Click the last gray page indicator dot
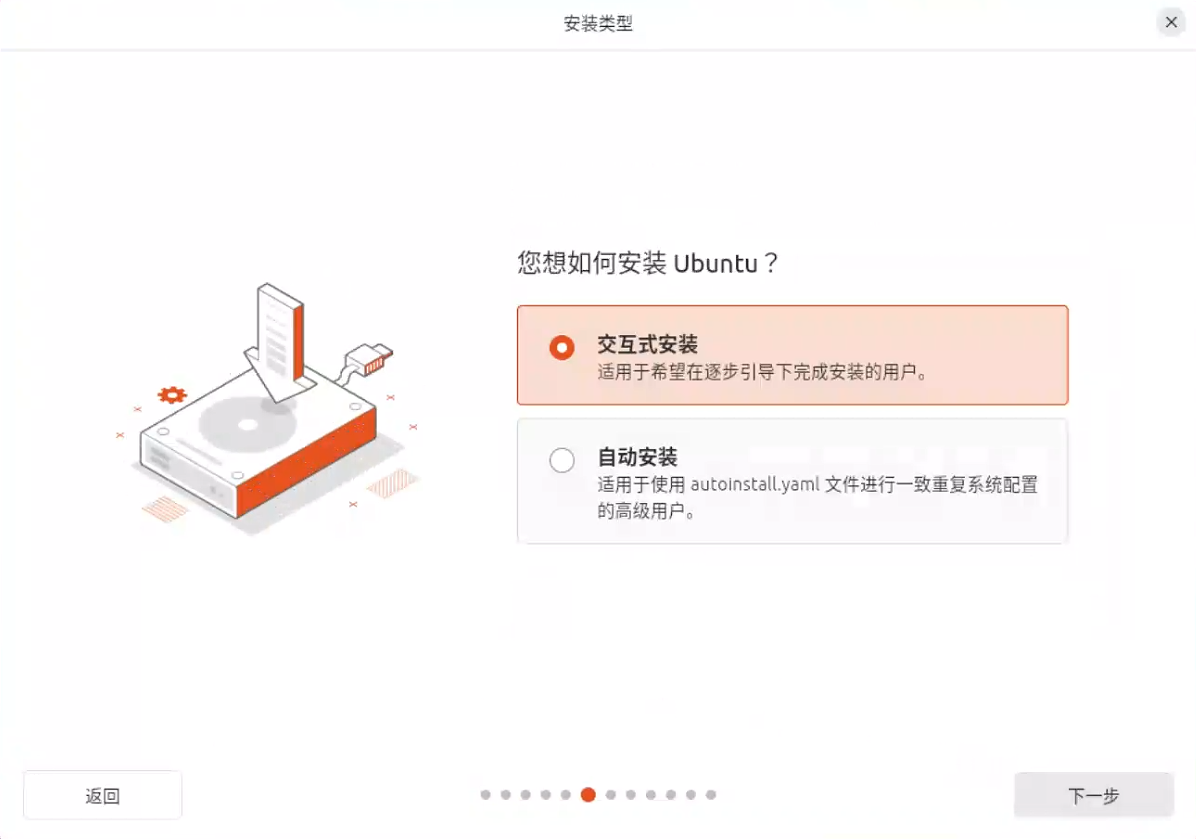Viewport: 1196px width, 839px height. tap(711, 795)
